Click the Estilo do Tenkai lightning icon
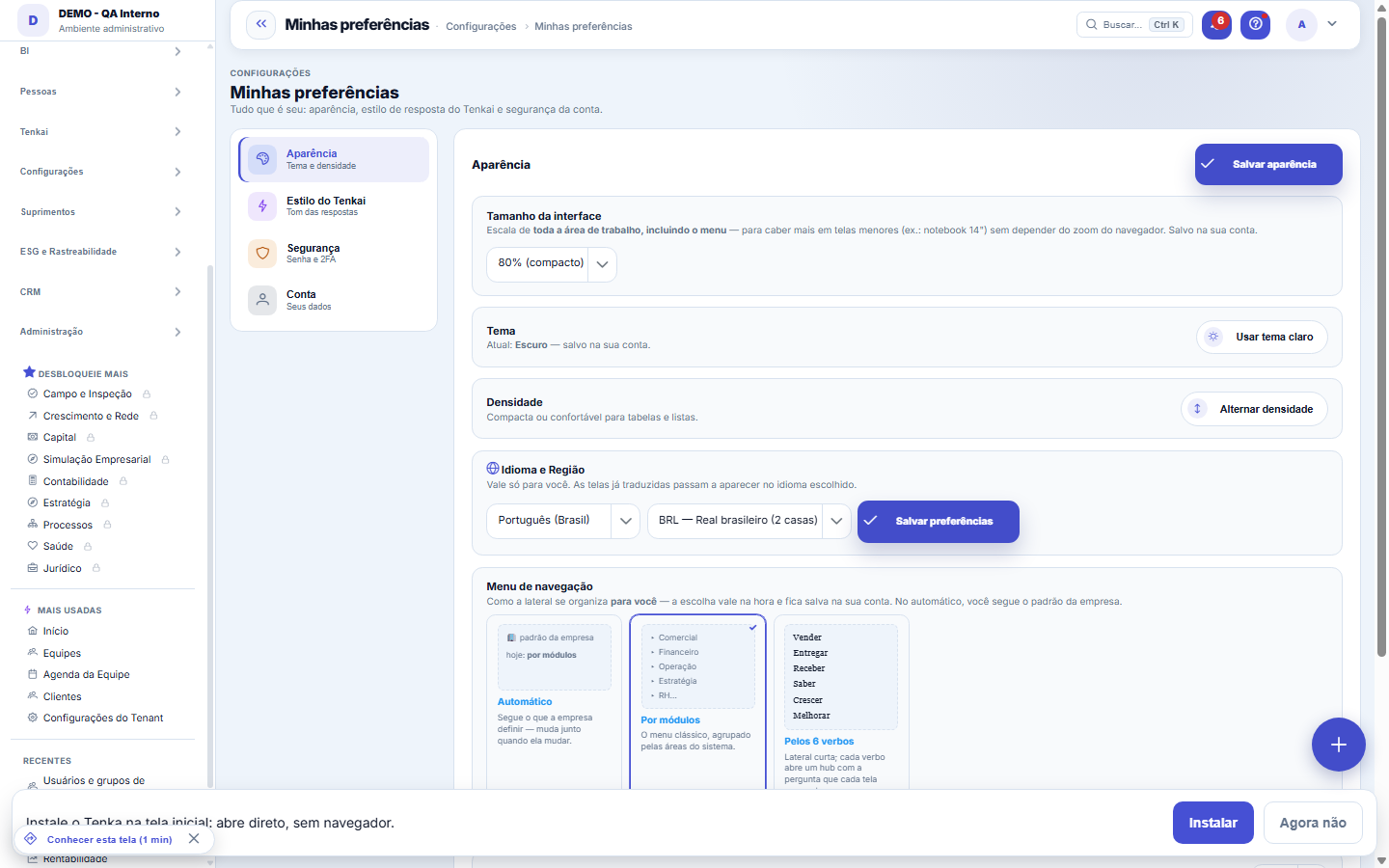 tap(262, 206)
